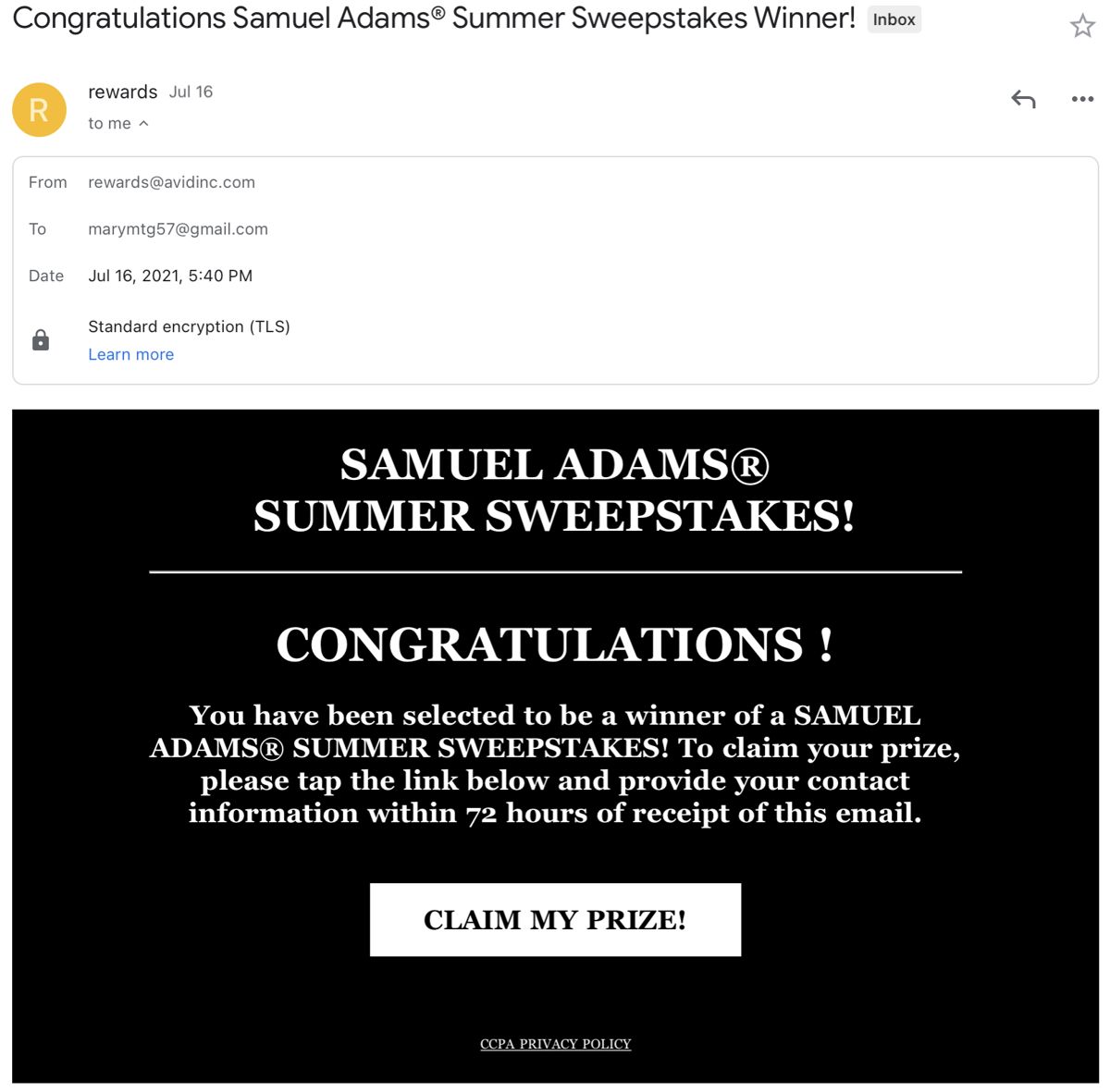Click the Samuel Adams Summer Sweepstakes banner title
Viewport: 1110px width, 1092px height.
point(555,490)
